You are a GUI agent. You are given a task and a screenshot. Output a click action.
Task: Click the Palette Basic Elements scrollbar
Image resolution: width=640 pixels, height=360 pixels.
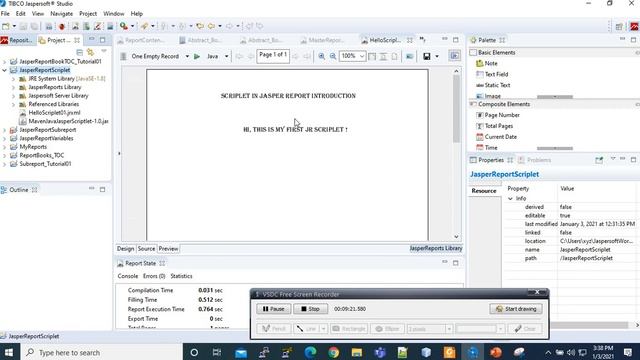[555, 97]
